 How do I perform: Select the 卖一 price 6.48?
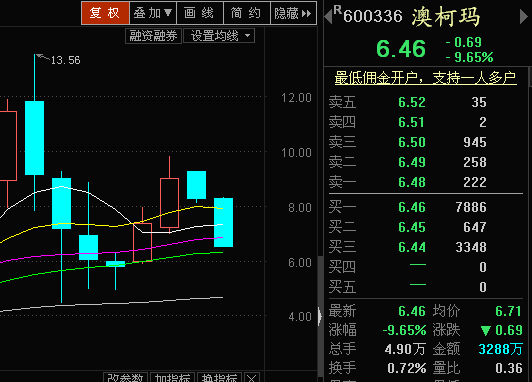tap(412, 182)
